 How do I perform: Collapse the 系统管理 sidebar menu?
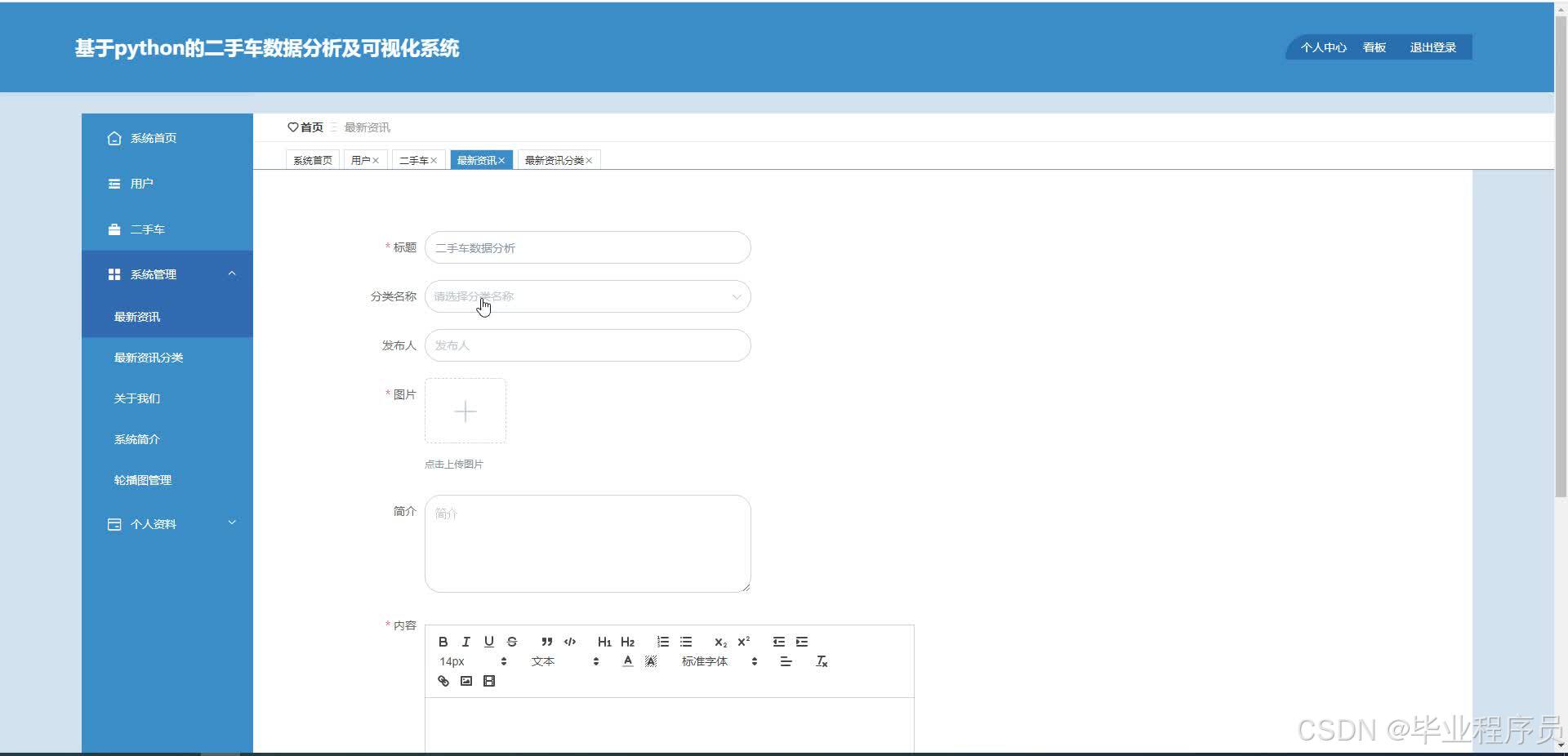click(167, 274)
